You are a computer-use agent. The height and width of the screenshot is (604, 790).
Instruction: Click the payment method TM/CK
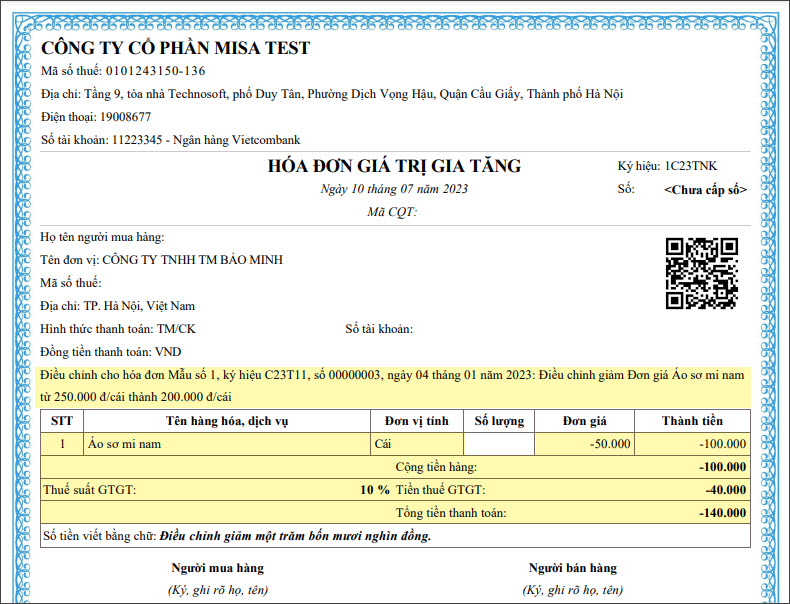[176, 329]
